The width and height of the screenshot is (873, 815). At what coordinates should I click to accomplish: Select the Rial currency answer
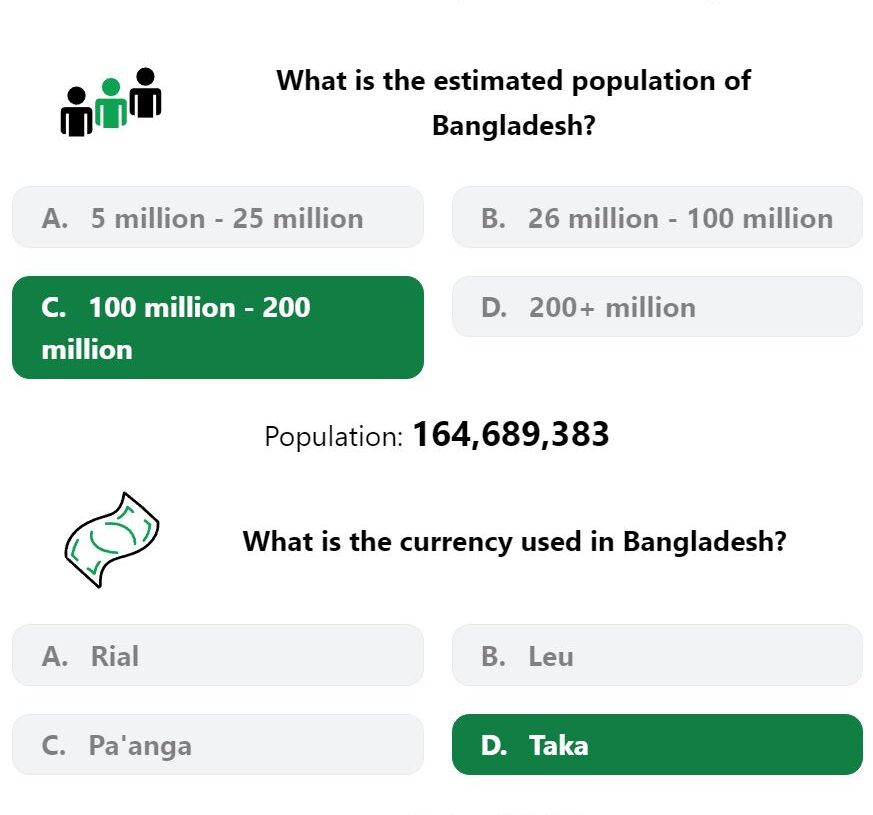(x=218, y=655)
